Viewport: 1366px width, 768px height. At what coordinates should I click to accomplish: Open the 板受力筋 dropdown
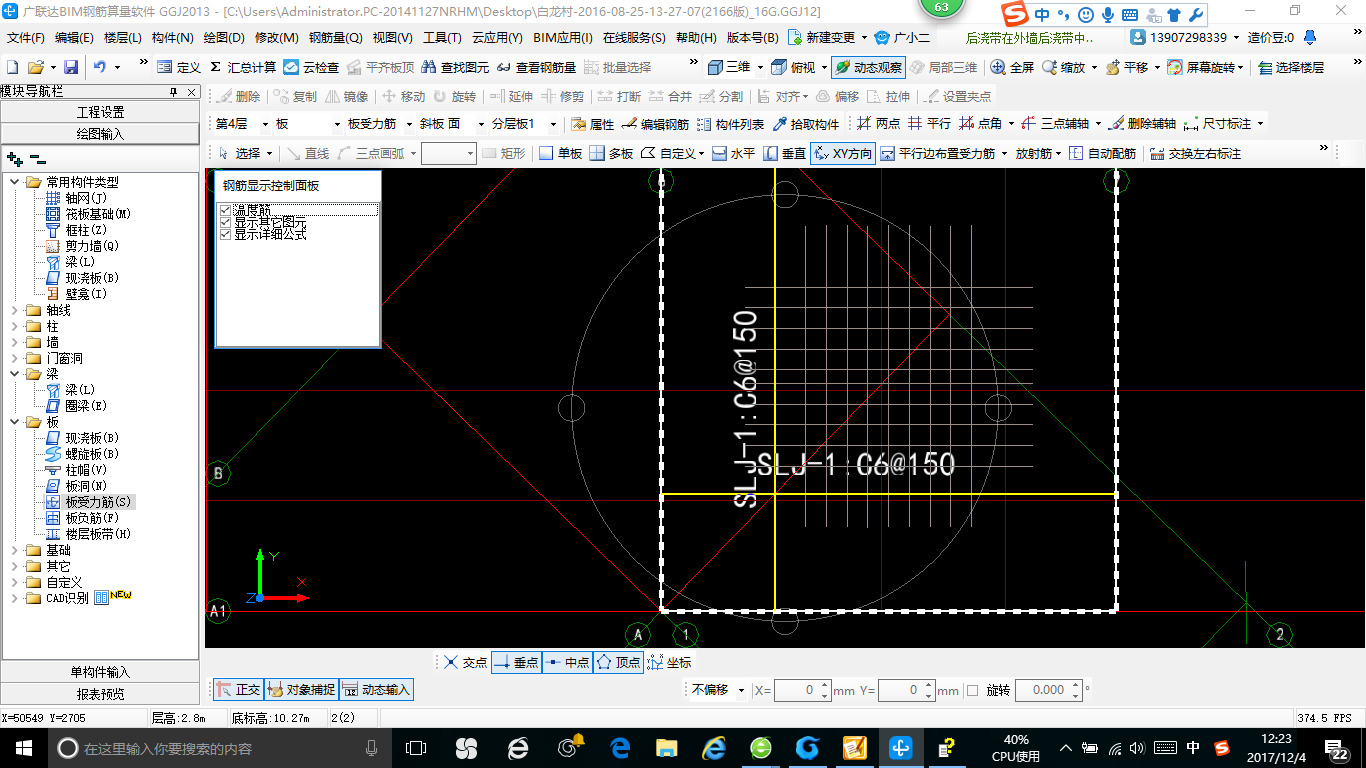(x=408, y=124)
